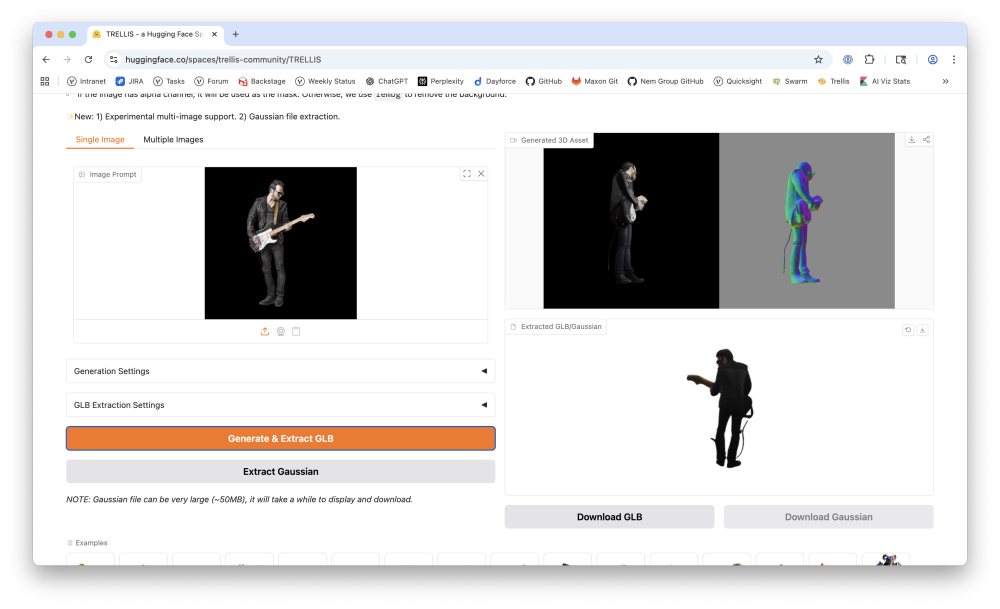The image size is (1000, 609).
Task: Open the Tasks bookmark
Action: pyautogui.click(x=169, y=81)
